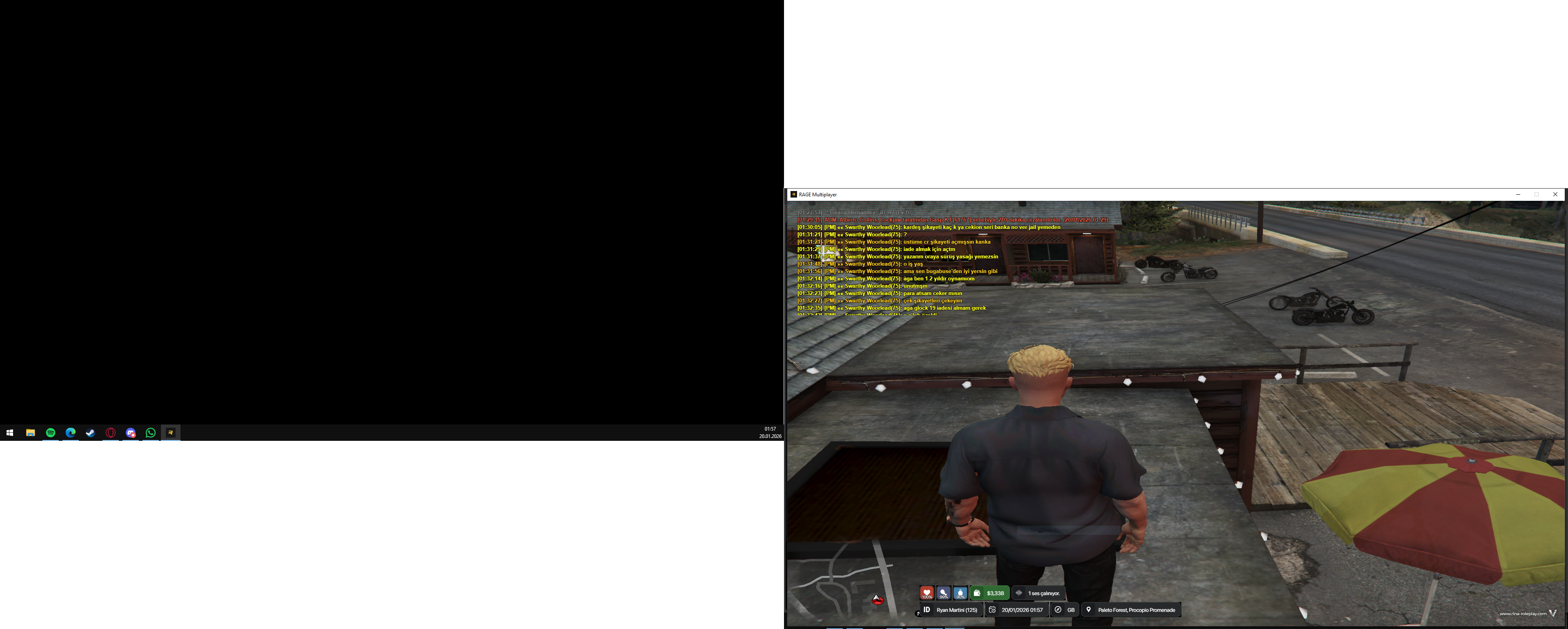Click chat message "kardeş şikayeti kaç k"
The height and width of the screenshot is (629, 1568).
click(929, 227)
